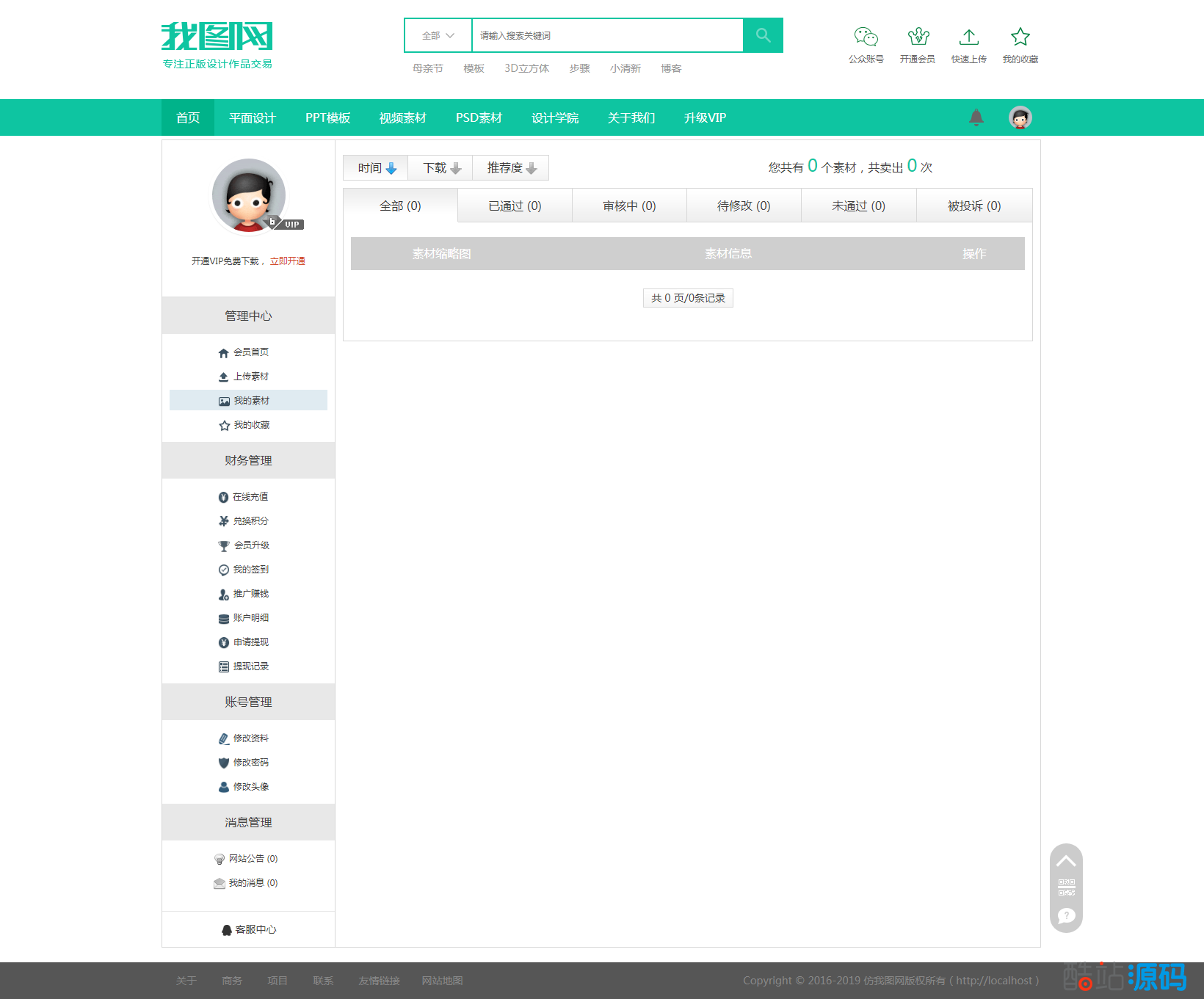
Task: Switch to the 已通过 (0) tab
Action: 515,206
